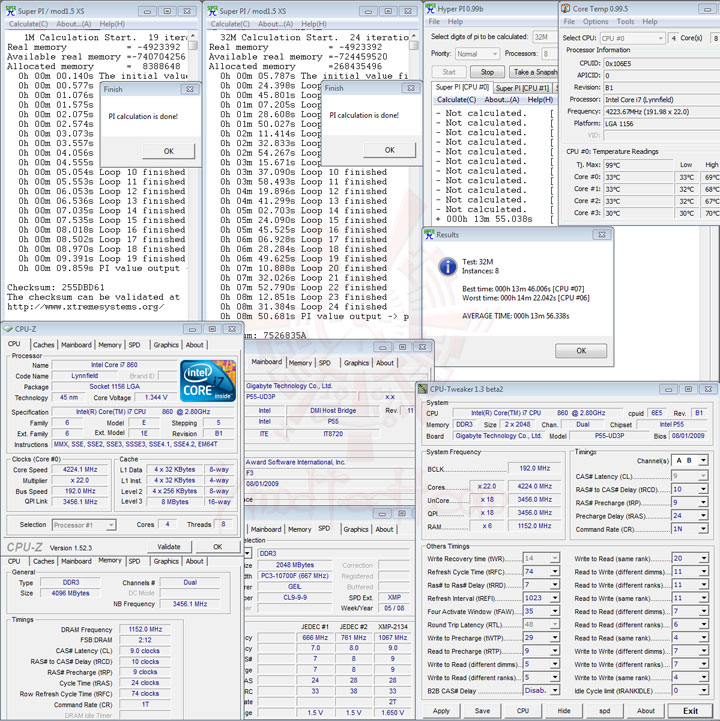This screenshot has height=721, width=720.
Task: Click the About button in CPU-Tweaker
Action: click(x=646, y=710)
